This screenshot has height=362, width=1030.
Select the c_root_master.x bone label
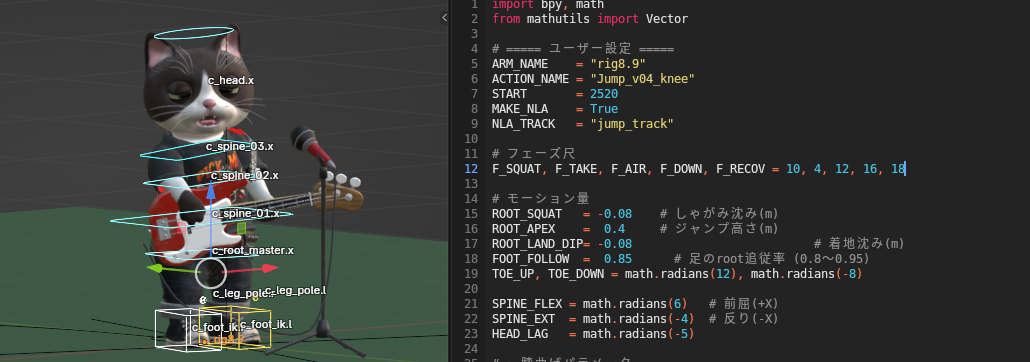(253, 250)
